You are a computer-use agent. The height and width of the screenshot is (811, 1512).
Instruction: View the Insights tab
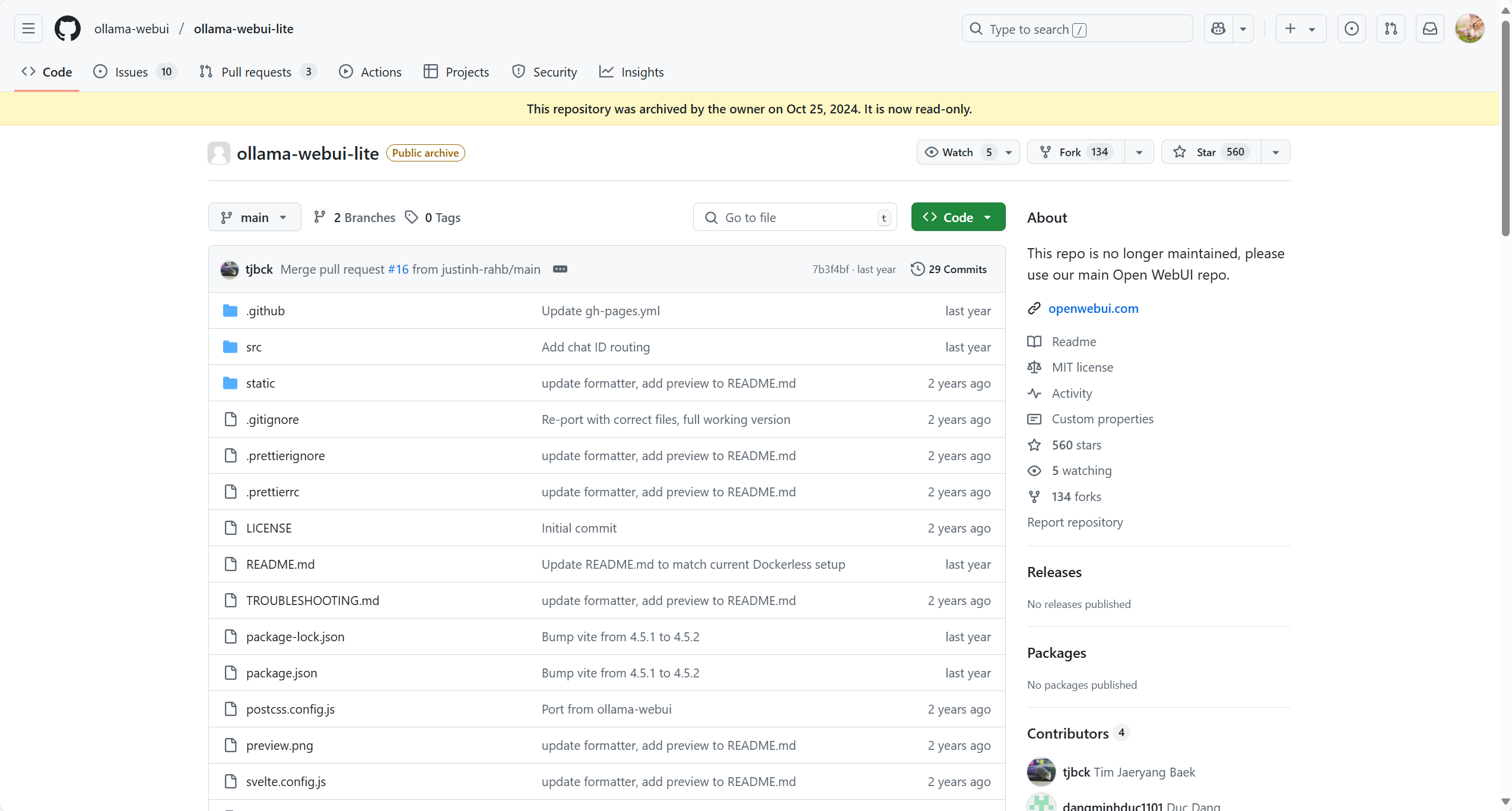click(631, 72)
